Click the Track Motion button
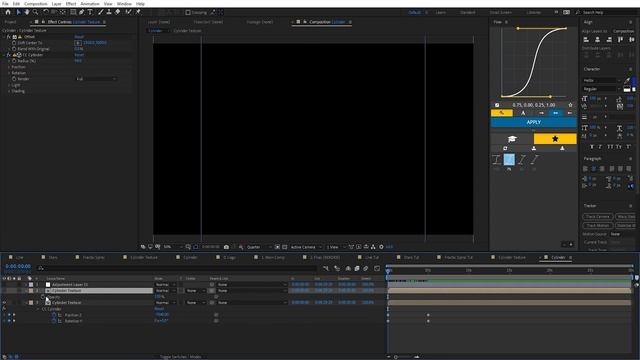The width and height of the screenshot is (640, 360). point(598,225)
